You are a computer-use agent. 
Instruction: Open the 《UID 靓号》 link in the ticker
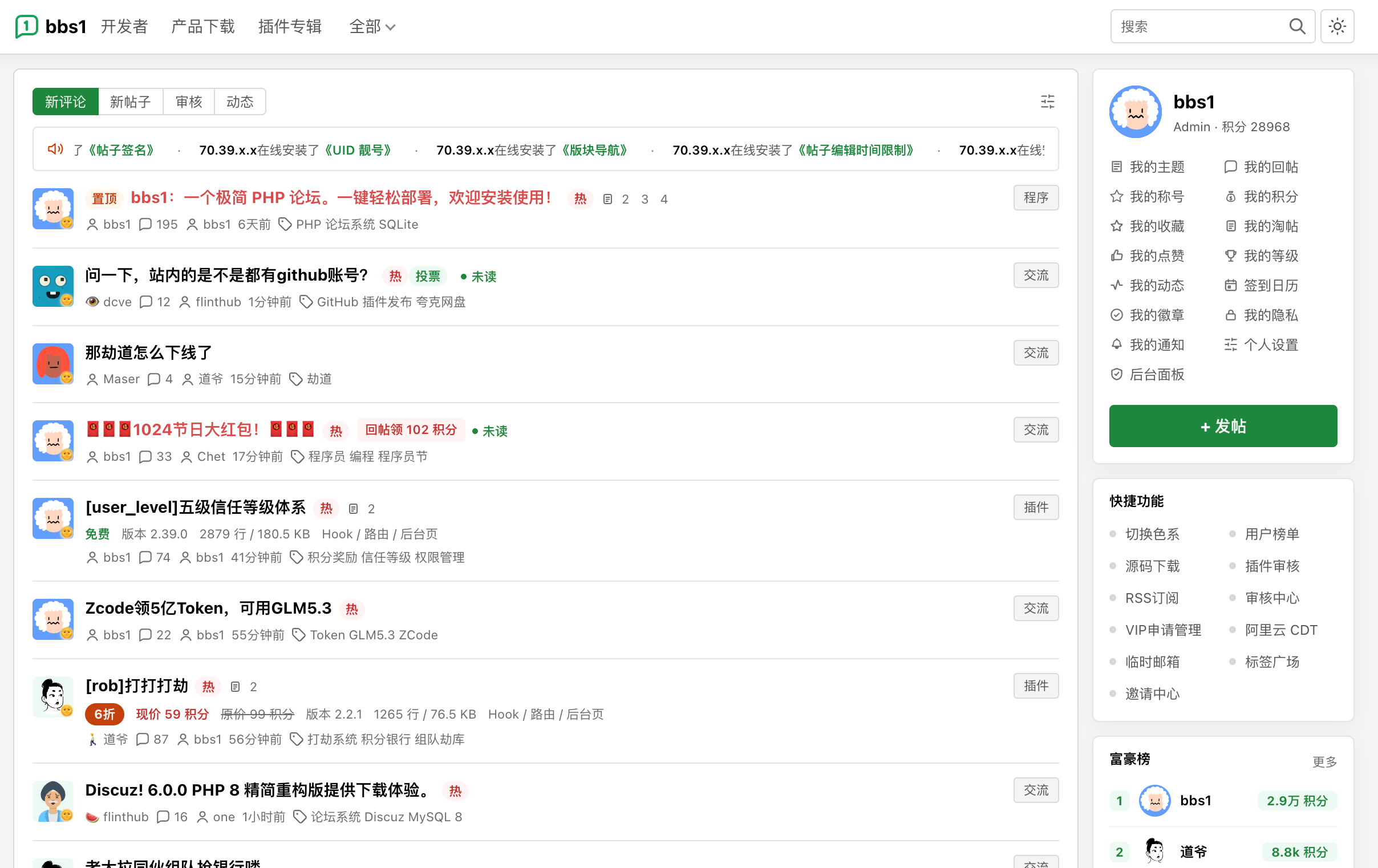point(358,150)
